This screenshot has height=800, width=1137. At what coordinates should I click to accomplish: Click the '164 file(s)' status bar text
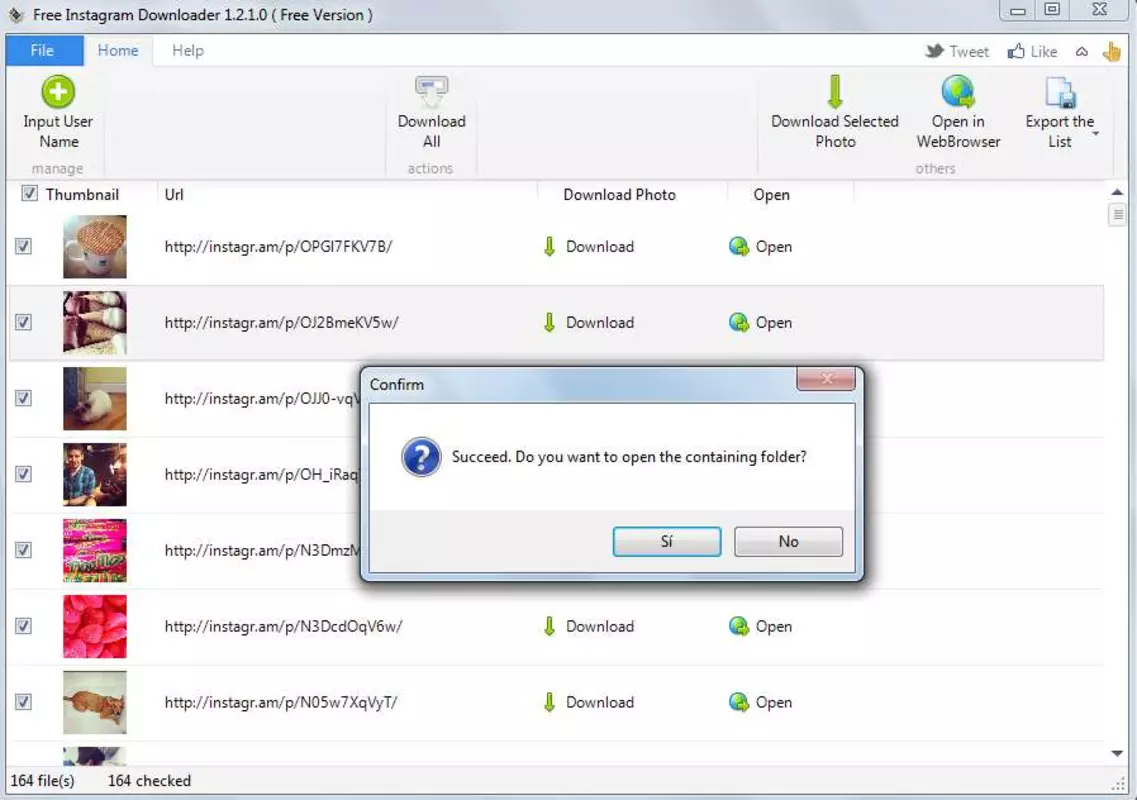coord(42,781)
